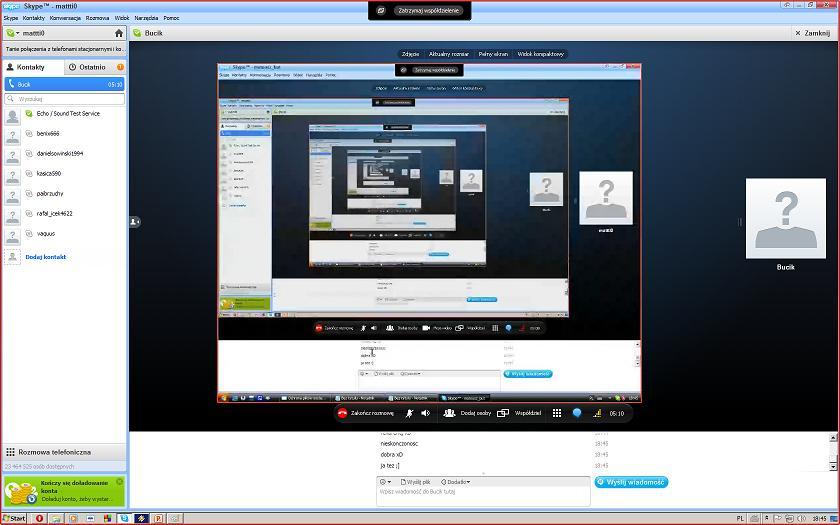Viewport: 840px width, 525px height.
Task: End the call in the main call bar
Action: coord(365,413)
